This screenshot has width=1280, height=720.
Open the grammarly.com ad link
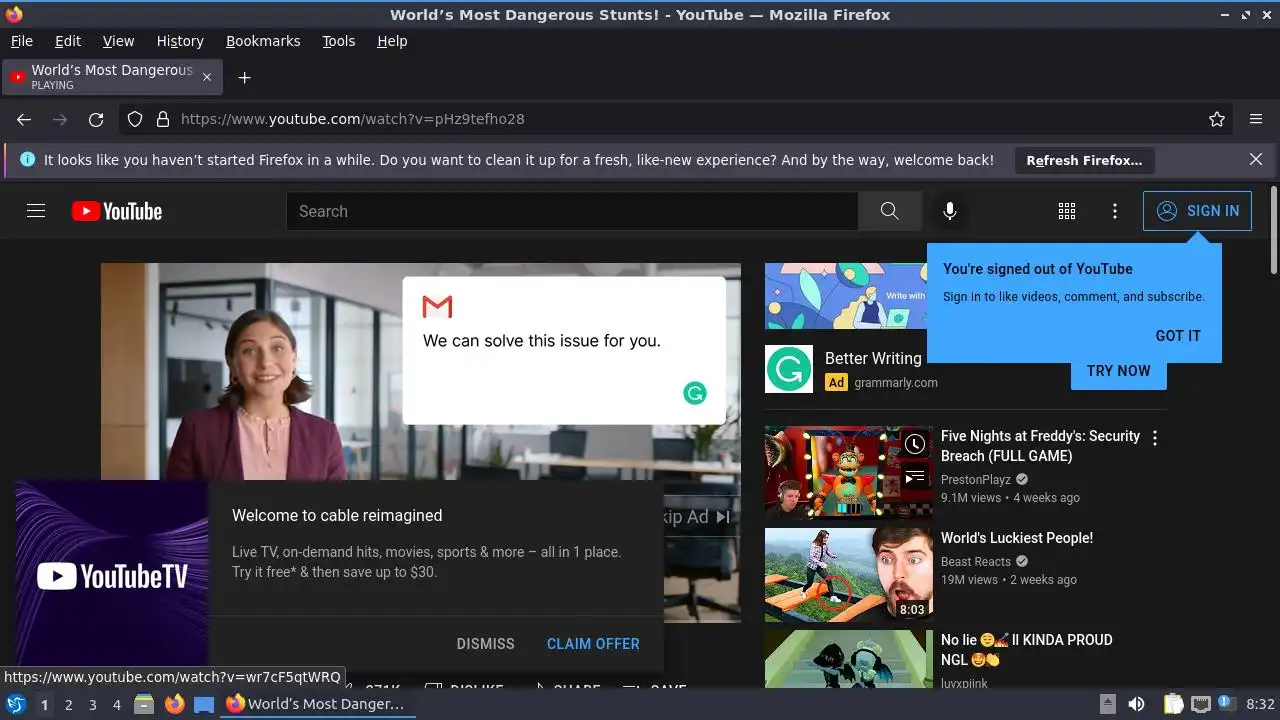coord(896,382)
